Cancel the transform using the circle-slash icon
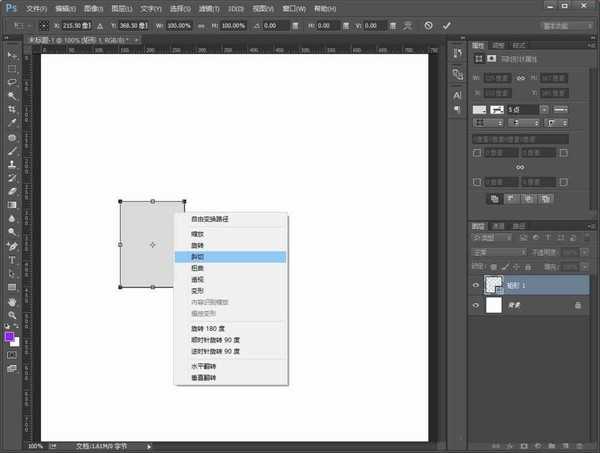Image resolution: width=600 pixels, height=453 pixels. click(x=429, y=25)
